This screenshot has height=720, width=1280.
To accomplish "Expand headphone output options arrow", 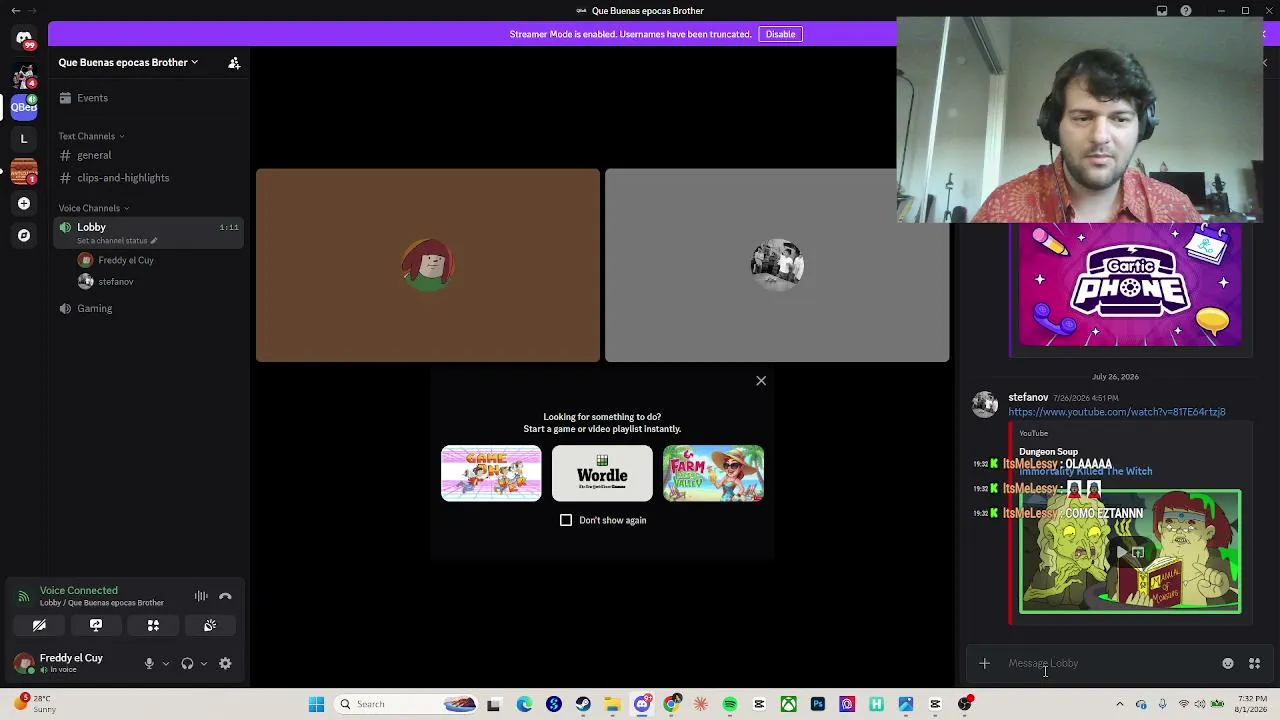I will [204, 663].
